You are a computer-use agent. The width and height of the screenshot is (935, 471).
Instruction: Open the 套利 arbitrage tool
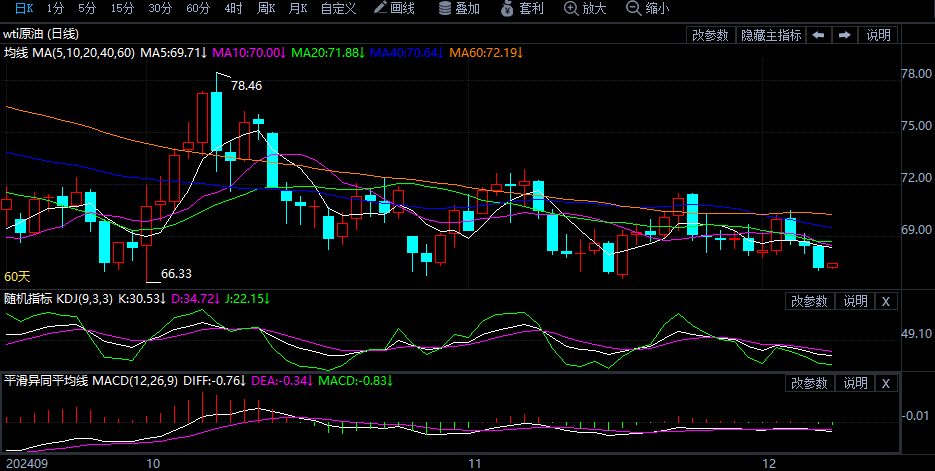point(522,9)
